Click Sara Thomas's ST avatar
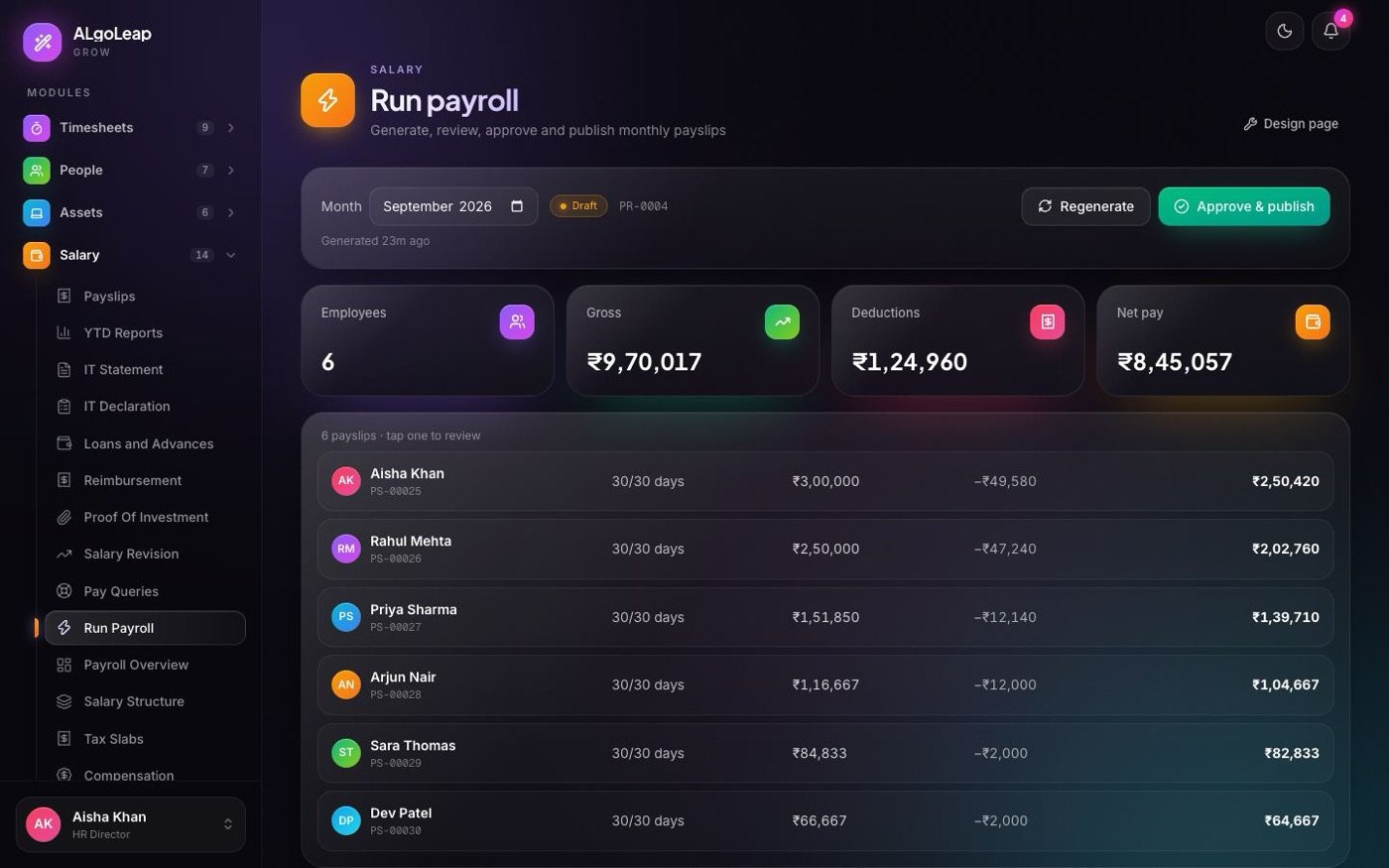 (x=346, y=753)
